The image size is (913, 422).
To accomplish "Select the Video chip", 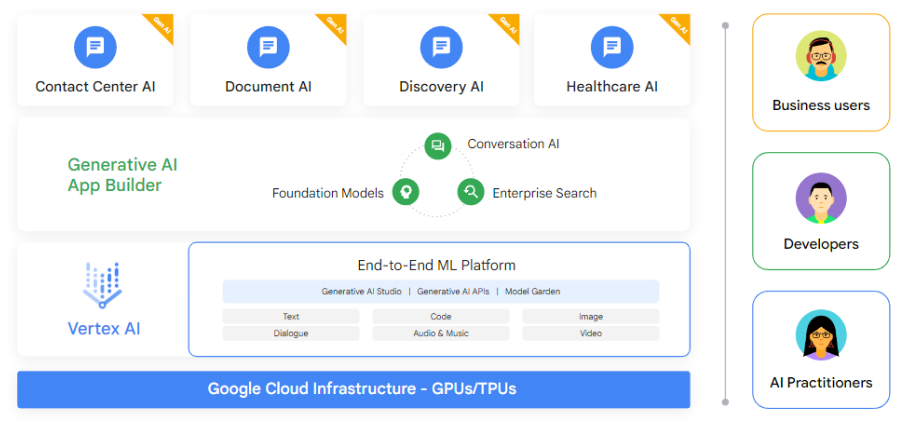I will click(x=590, y=333).
